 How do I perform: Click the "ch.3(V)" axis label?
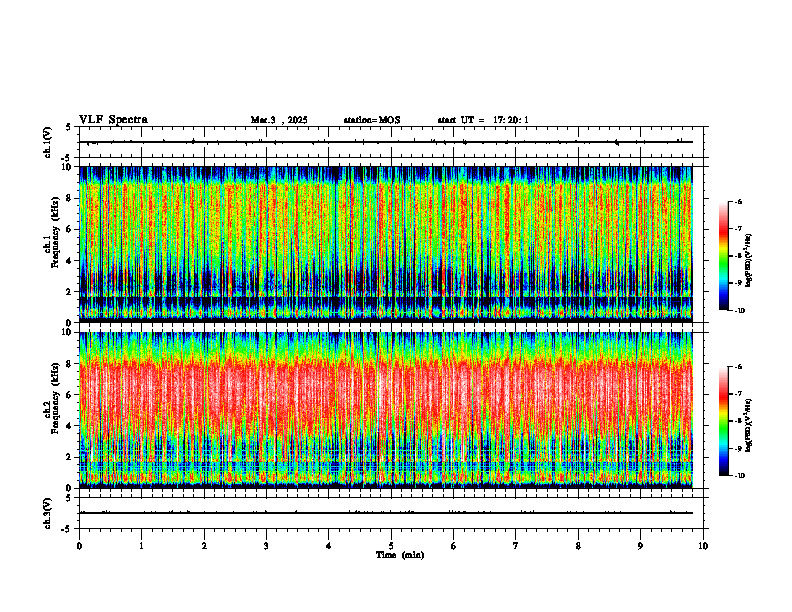48,513
